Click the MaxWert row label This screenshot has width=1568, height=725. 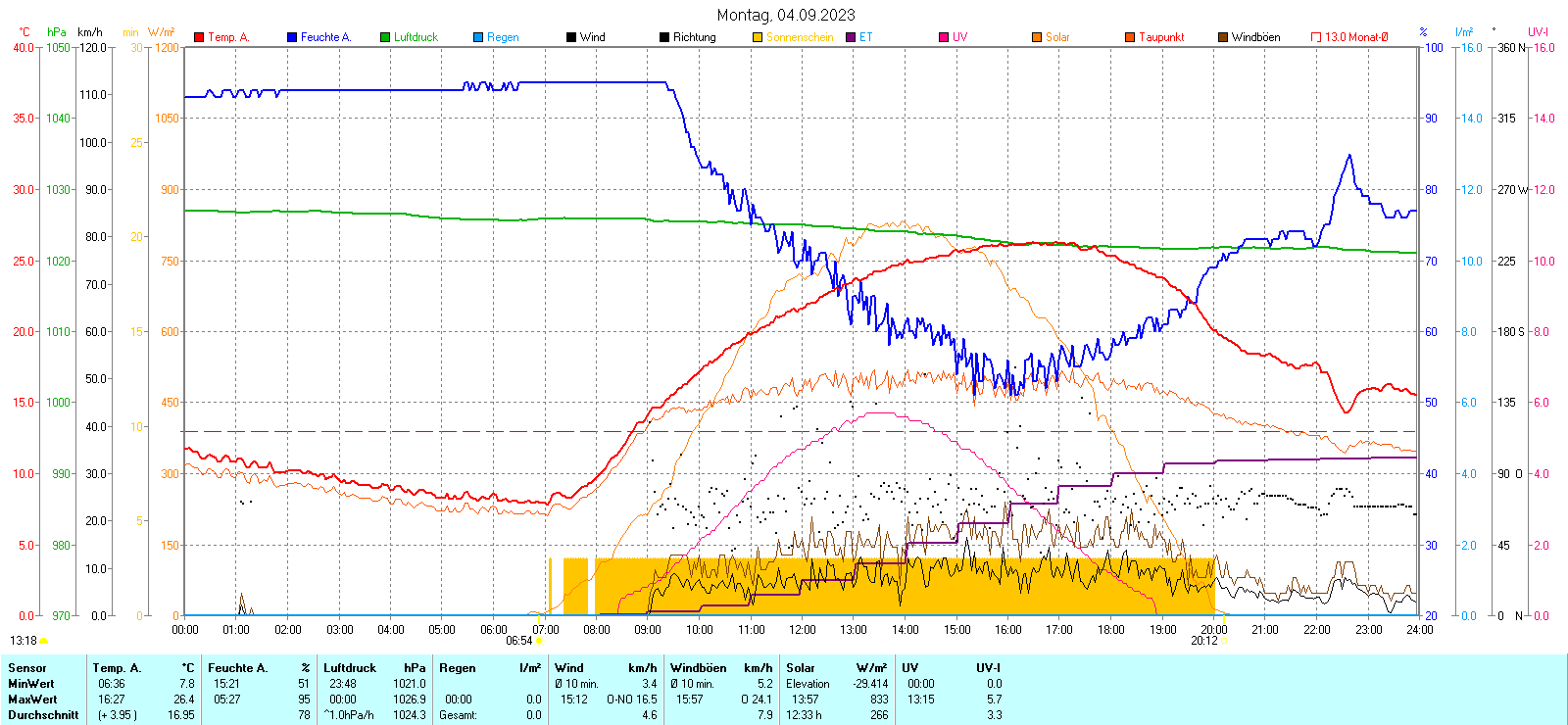[32, 700]
